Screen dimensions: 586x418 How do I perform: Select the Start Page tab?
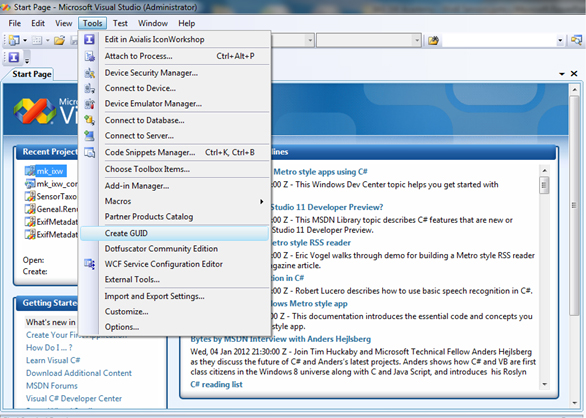31,74
